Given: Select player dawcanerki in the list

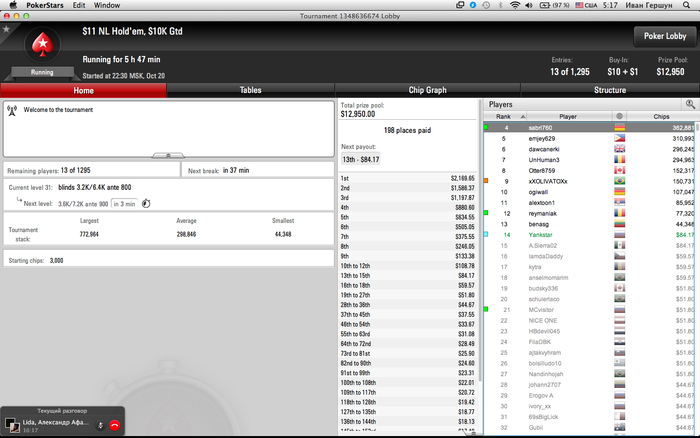Looking at the screenshot, I should [589, 149].
